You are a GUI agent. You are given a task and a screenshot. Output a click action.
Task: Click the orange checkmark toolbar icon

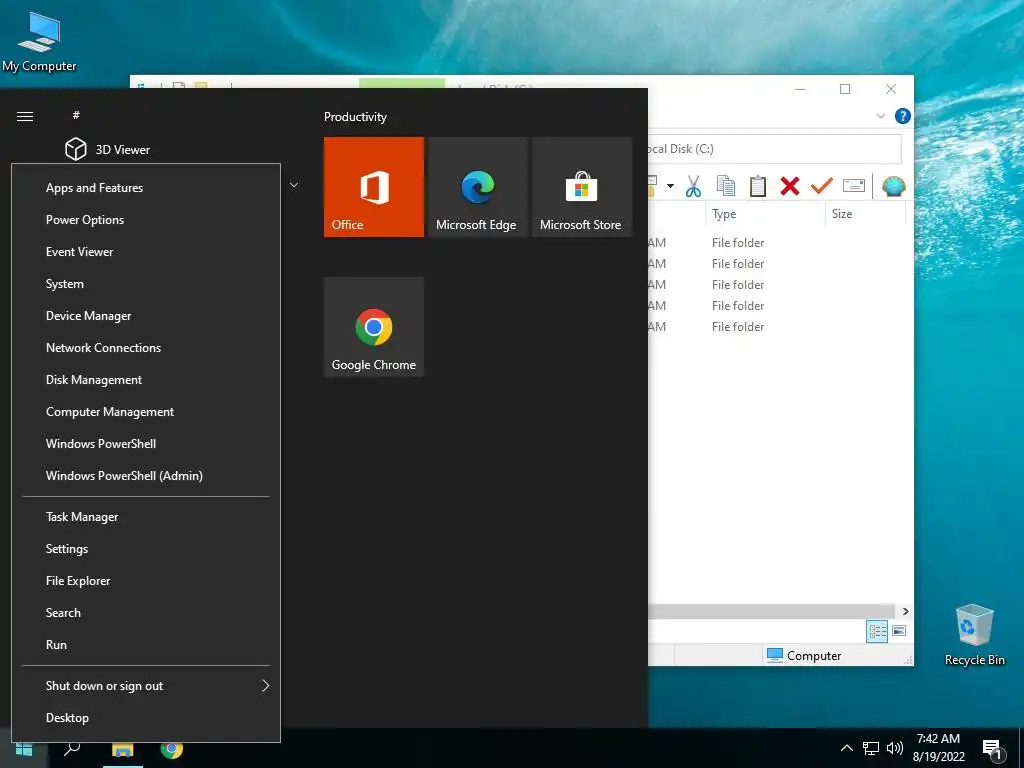(822, 186)
